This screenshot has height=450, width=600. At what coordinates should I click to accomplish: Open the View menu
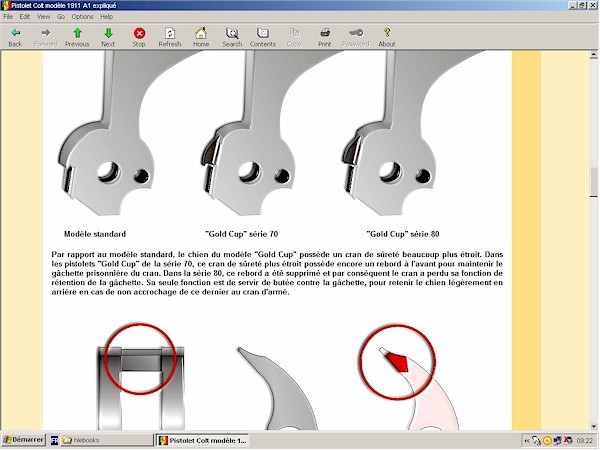point(44,16)
